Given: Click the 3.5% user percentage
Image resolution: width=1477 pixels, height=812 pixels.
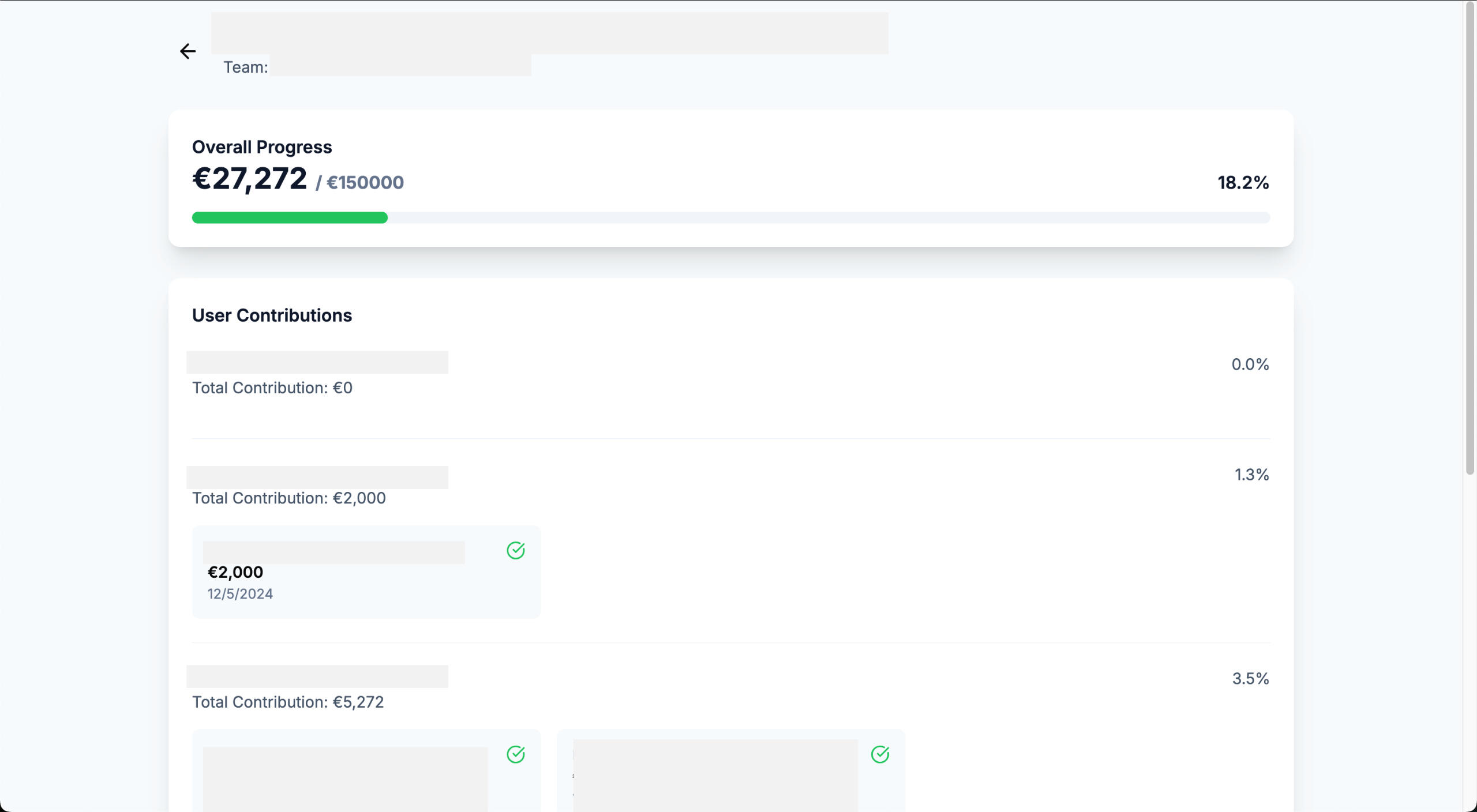Looking at the screenshot, I should tap(1250, 679).
